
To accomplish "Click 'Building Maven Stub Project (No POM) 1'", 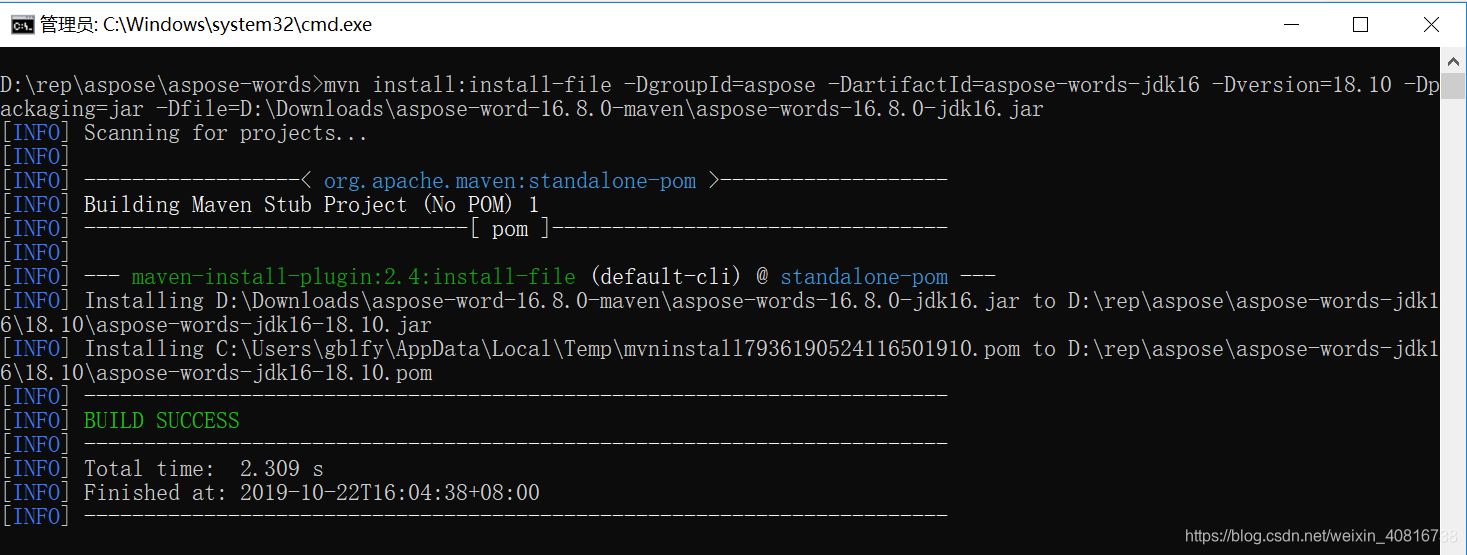I will (311, 205).
